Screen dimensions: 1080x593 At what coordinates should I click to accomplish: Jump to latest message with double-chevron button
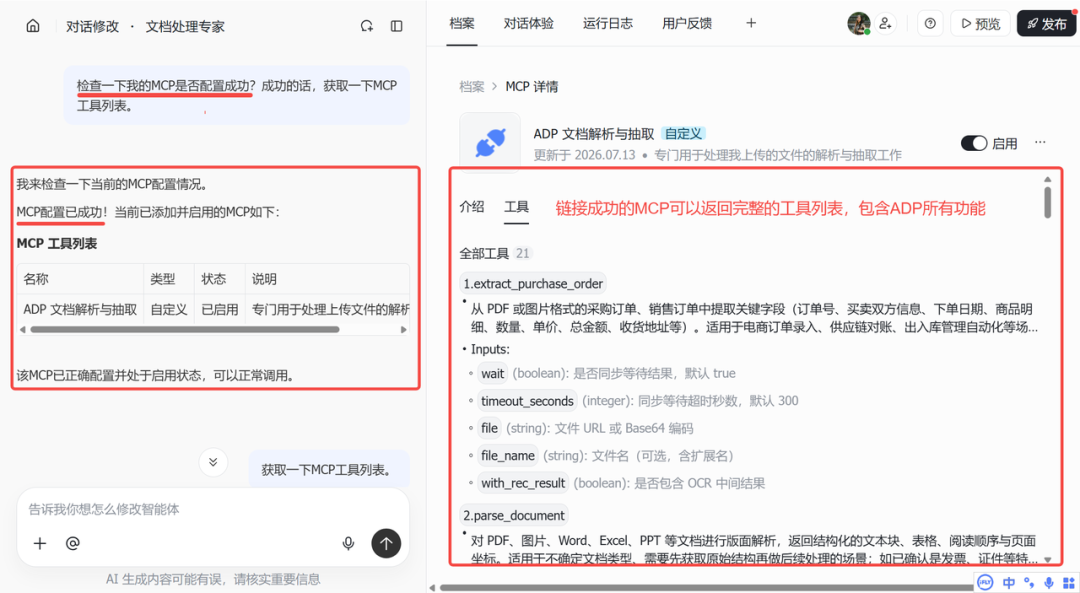point(213,462)
